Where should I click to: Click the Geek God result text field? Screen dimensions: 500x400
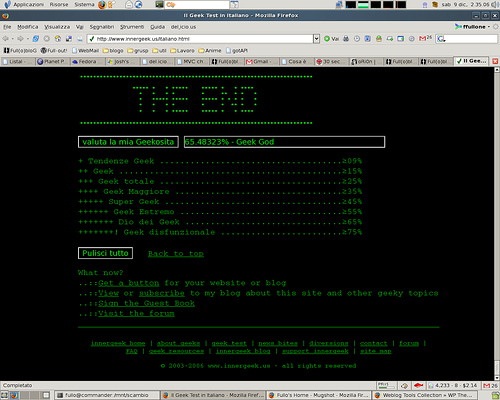click(284, 142)
